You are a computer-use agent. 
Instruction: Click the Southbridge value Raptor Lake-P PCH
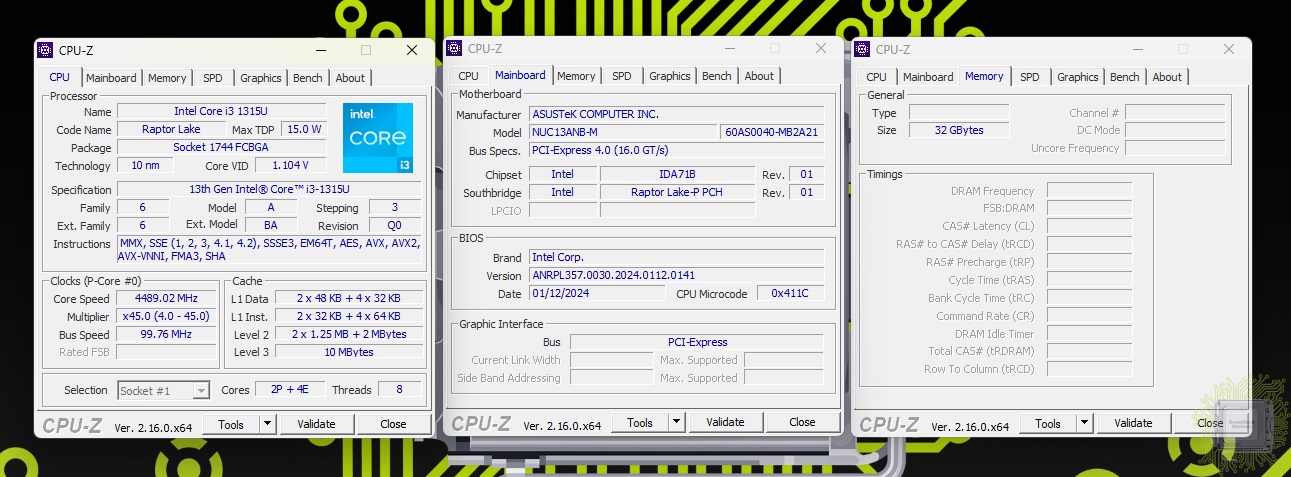click(677, 193)
